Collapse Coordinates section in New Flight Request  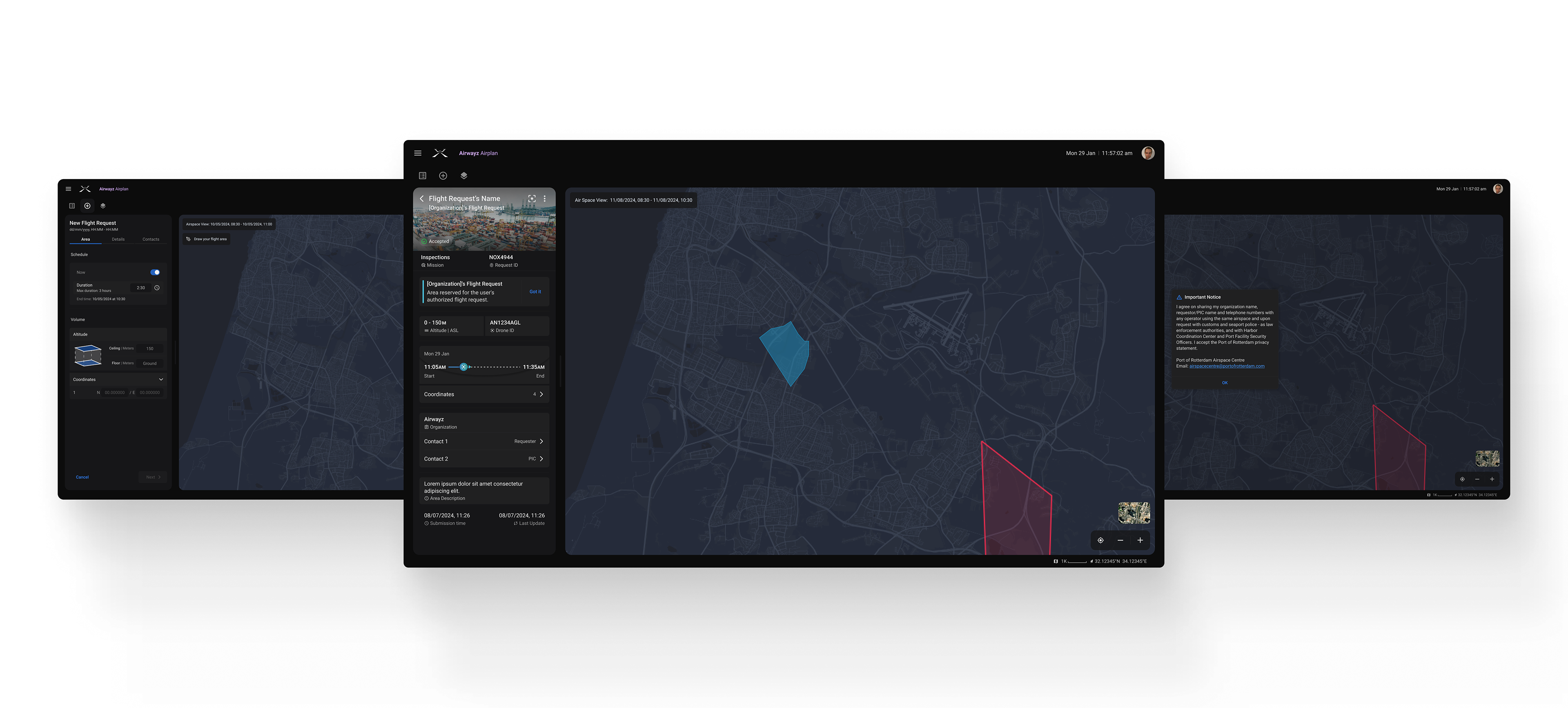tap(161, 380)
